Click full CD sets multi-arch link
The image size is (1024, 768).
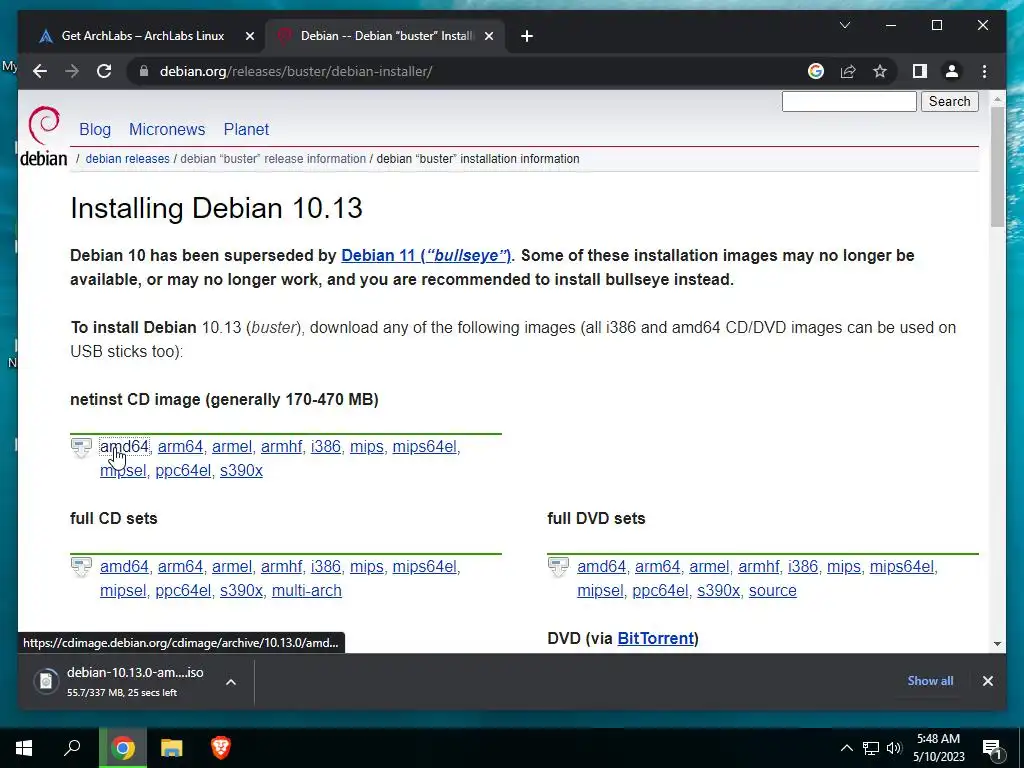pyautogui.click(x=306, y=590)
